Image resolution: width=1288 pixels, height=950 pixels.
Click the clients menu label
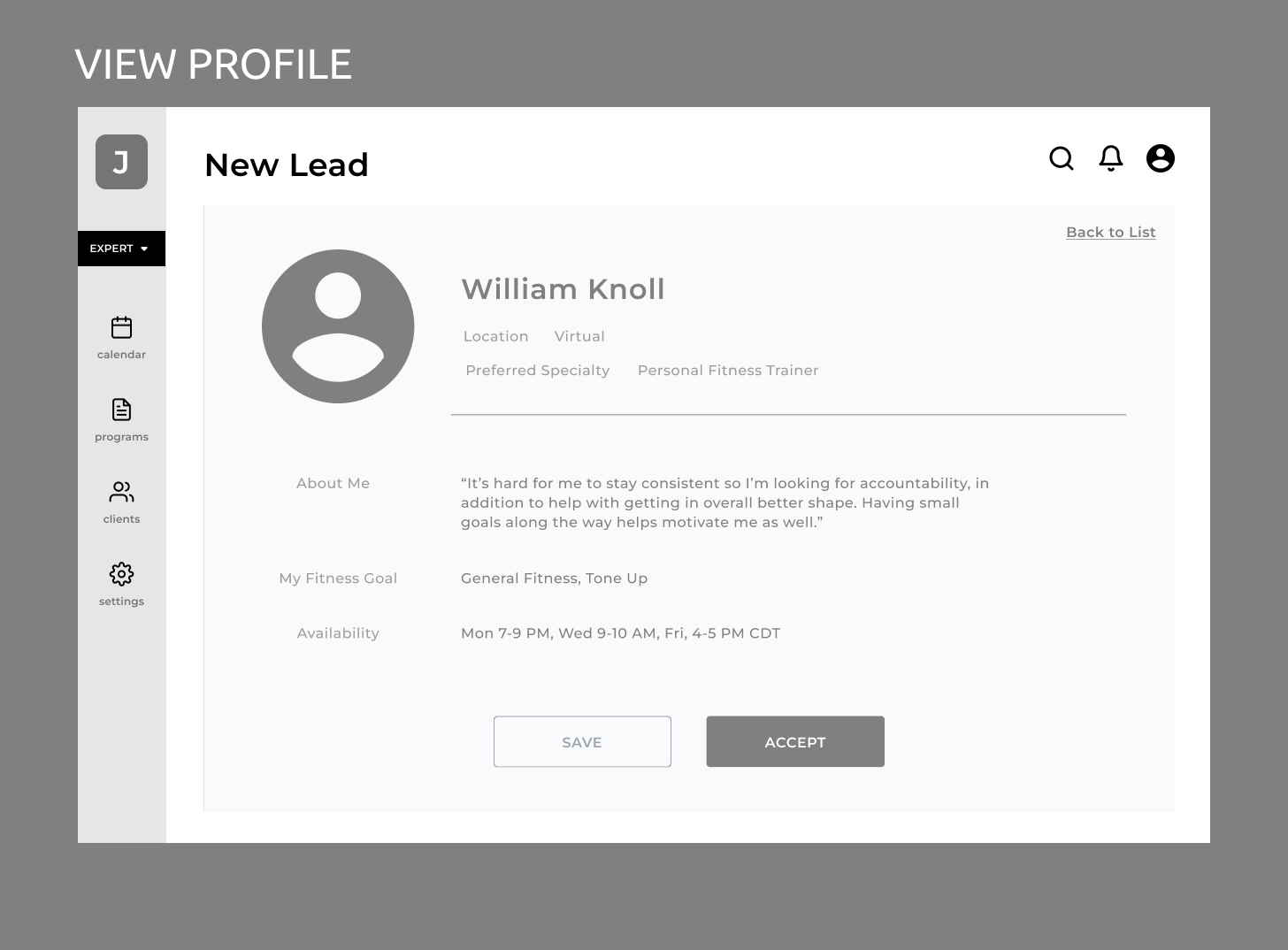click(121, 519)
